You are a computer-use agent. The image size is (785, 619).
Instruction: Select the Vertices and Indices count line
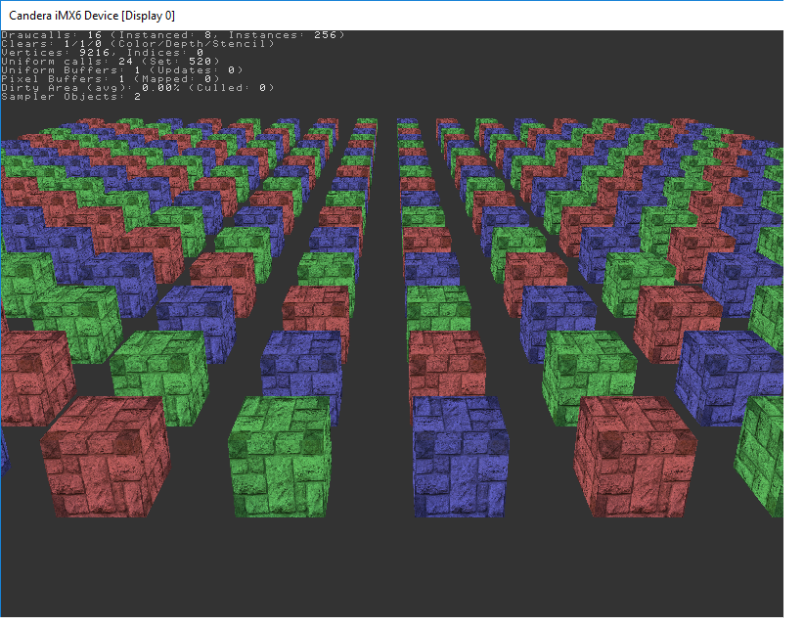(x=103, y=53)
